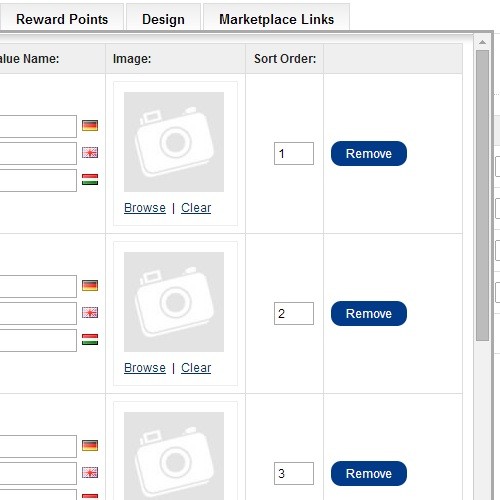Click Hungarian flag icon in second row

[x=90, y=340]
